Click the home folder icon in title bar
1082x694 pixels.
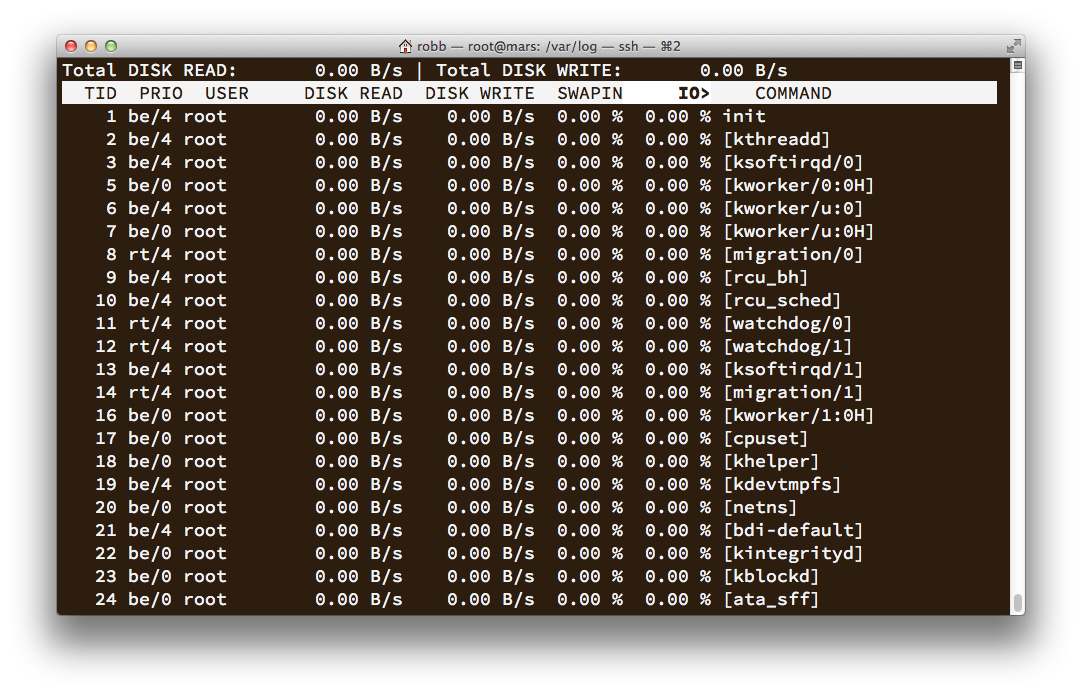[405, 46]
